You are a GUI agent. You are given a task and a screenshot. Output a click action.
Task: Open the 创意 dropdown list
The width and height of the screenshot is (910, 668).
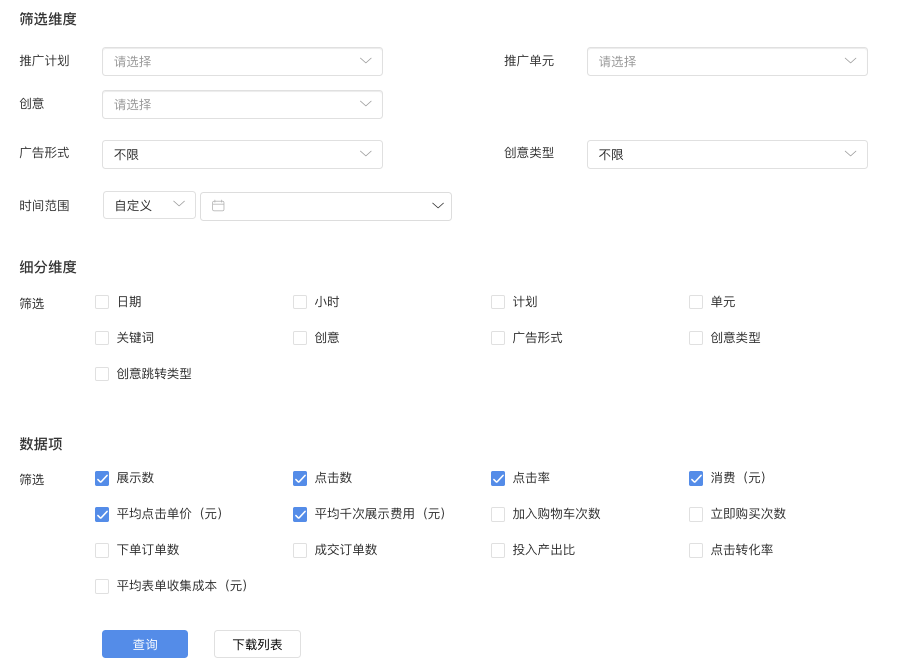coord(242,104)
